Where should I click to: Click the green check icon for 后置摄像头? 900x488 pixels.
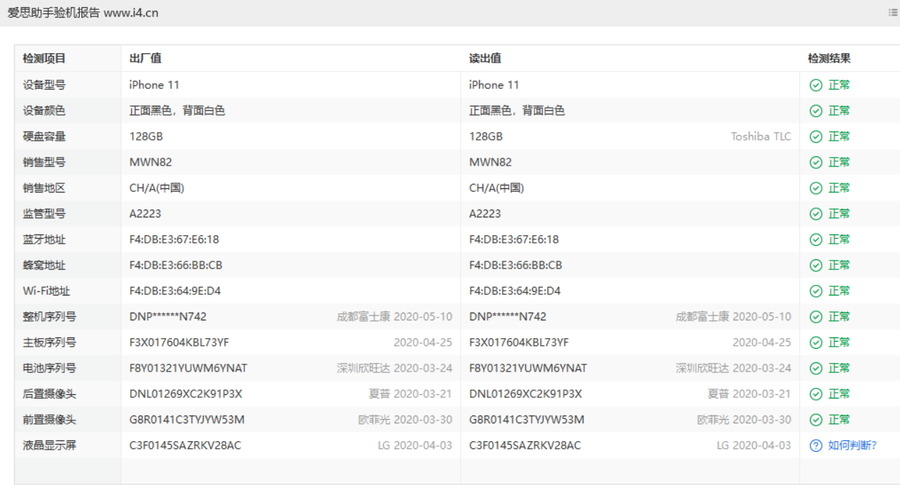click(816, 394)
